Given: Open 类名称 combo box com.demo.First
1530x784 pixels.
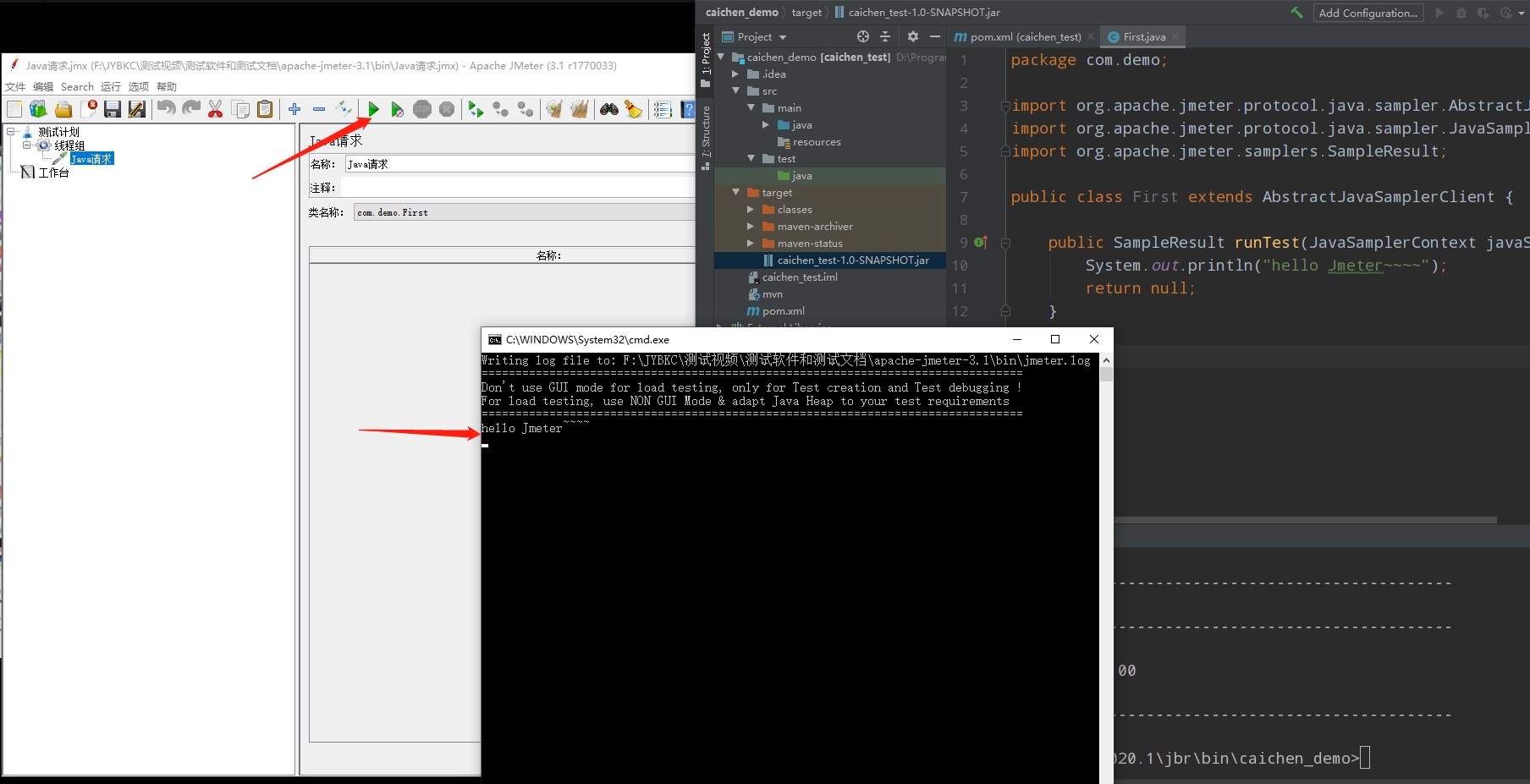Looking at the screenshot, I should 524,212.
